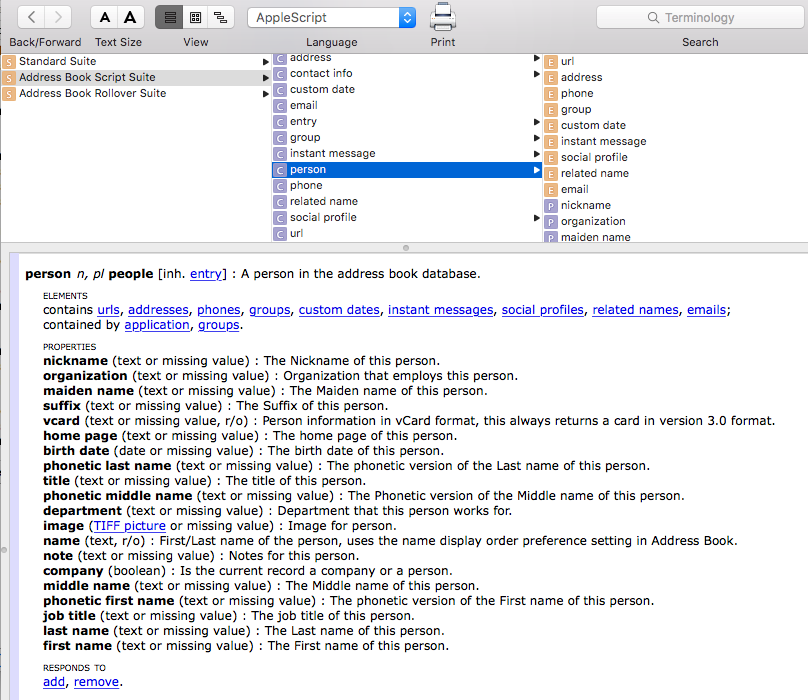Select the group class in list

[x=305, y=138]
